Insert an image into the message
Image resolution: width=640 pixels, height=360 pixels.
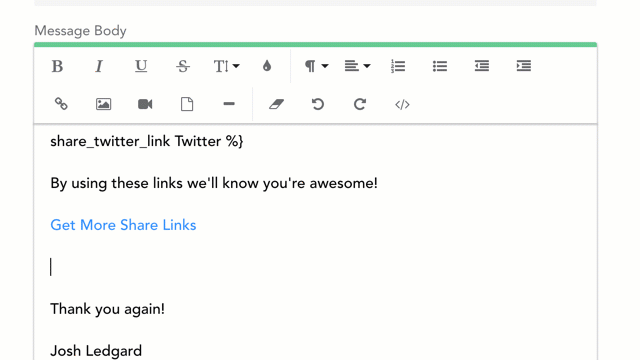(103, 104)
